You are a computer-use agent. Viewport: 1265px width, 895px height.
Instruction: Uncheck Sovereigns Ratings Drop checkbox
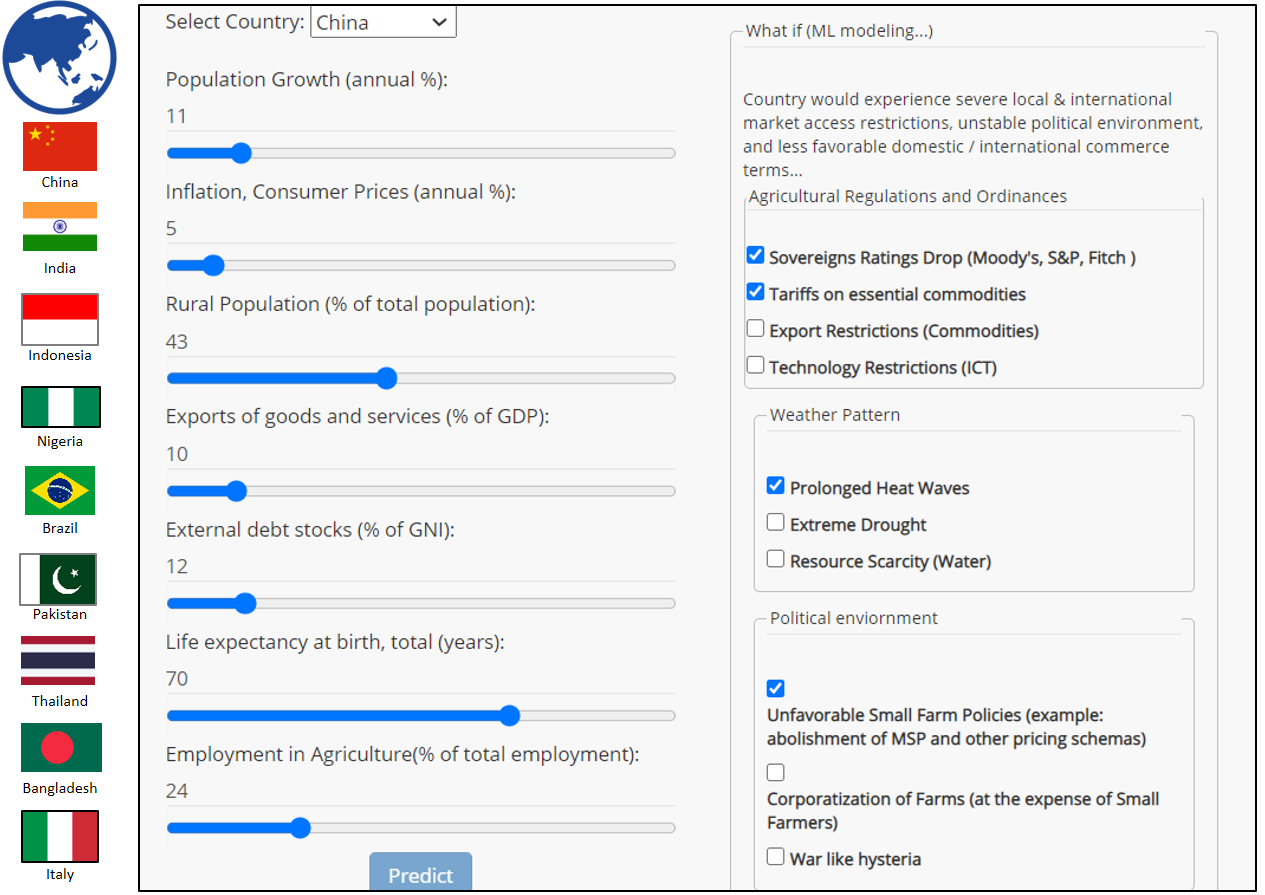coord(756,256)
